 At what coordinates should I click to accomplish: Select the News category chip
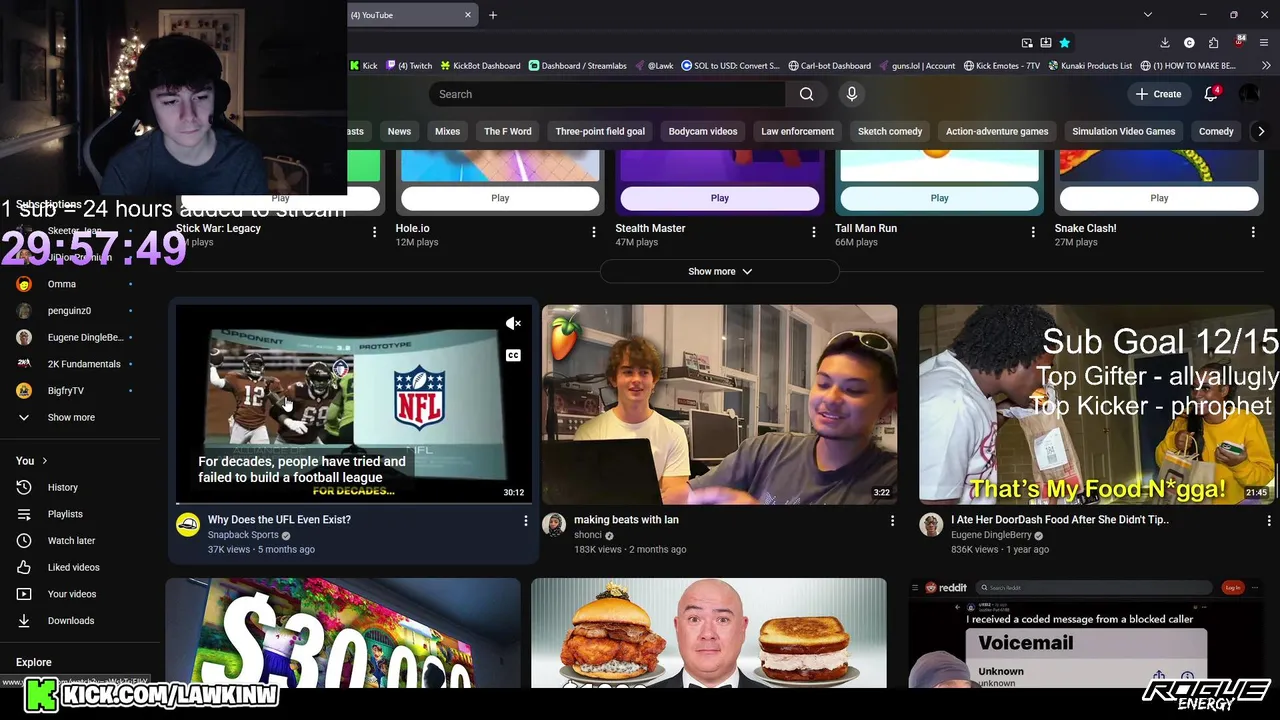(x=399, y=131)
